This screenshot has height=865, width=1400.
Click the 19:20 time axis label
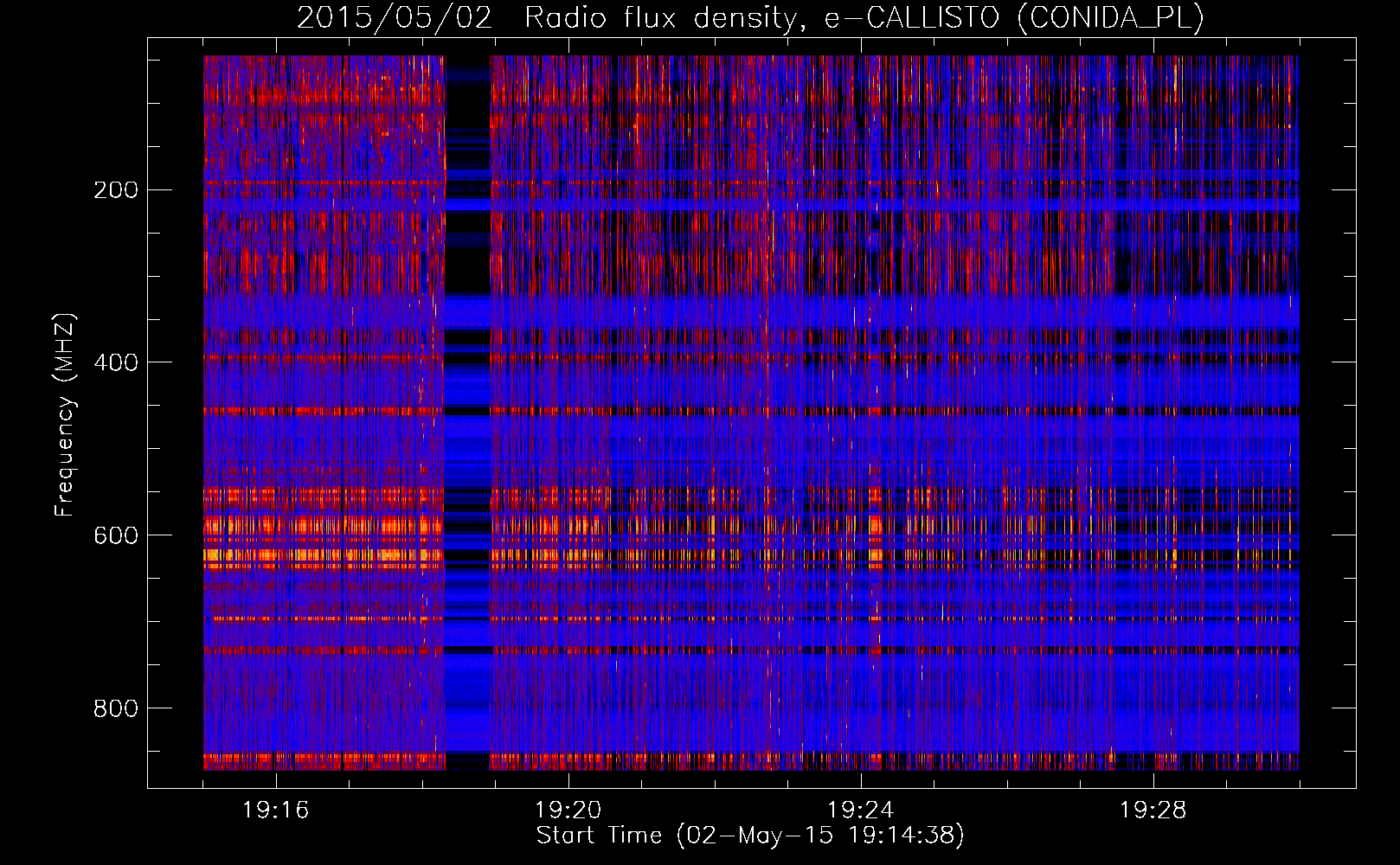click(x=568, y=811)
